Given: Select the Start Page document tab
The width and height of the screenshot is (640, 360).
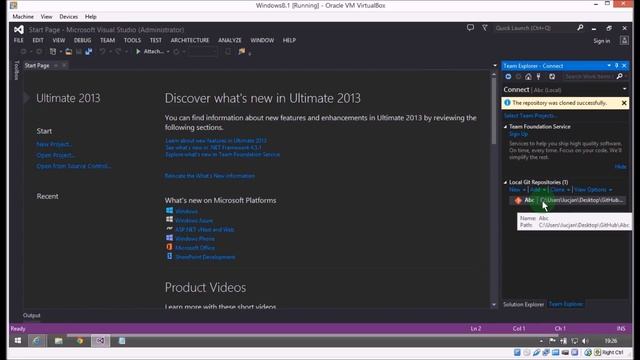Looking at the screenshot, I should (37, 65).
